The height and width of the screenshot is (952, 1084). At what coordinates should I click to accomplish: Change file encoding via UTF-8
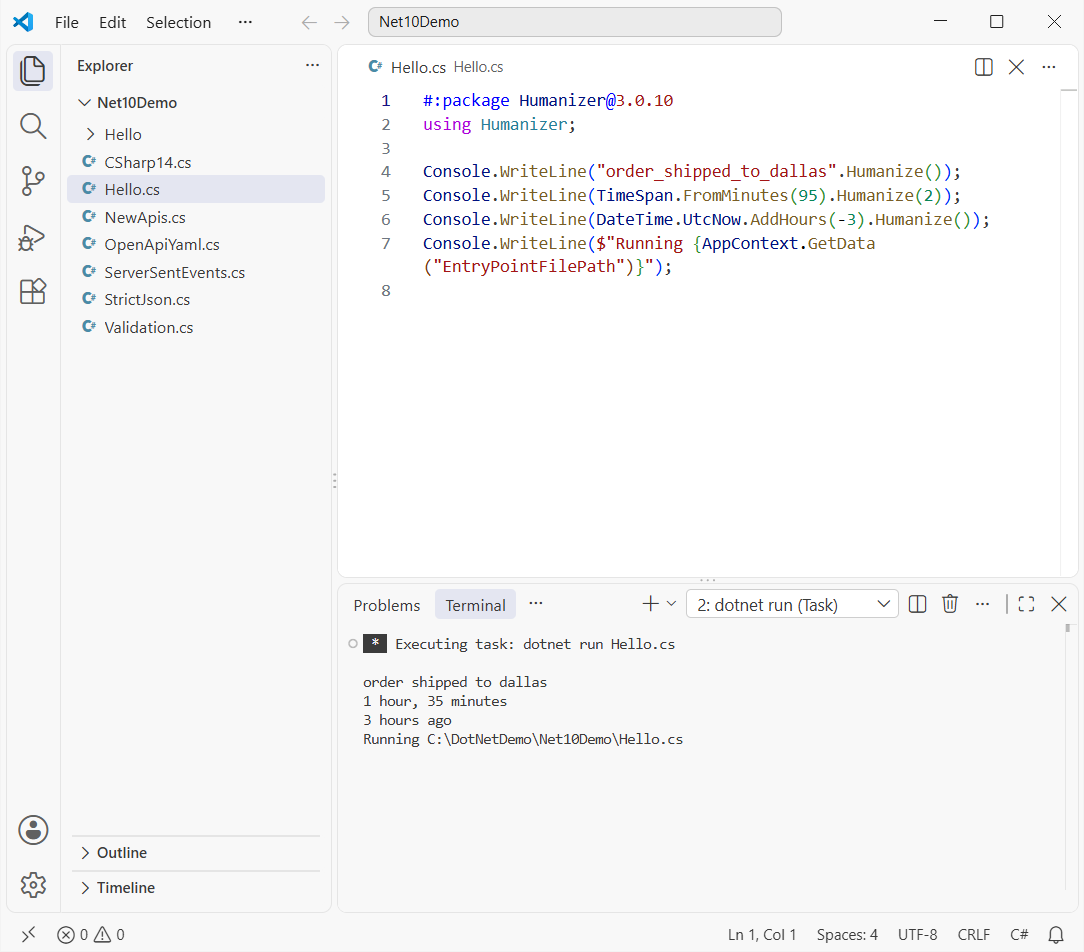(x=917, y=935)
